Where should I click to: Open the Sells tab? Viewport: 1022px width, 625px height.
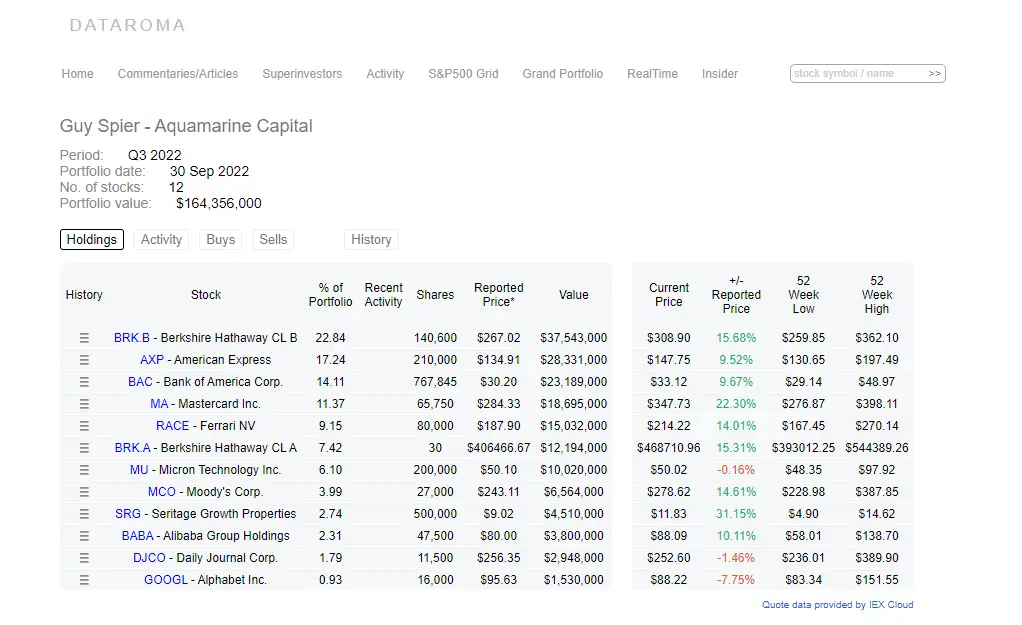click(x=273, y=240)
